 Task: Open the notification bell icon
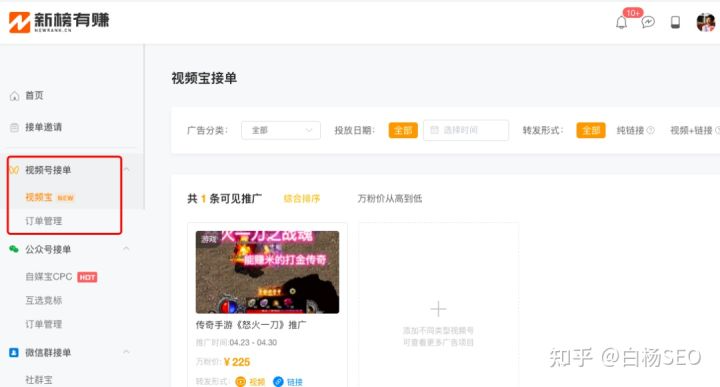tap(621, 22)
